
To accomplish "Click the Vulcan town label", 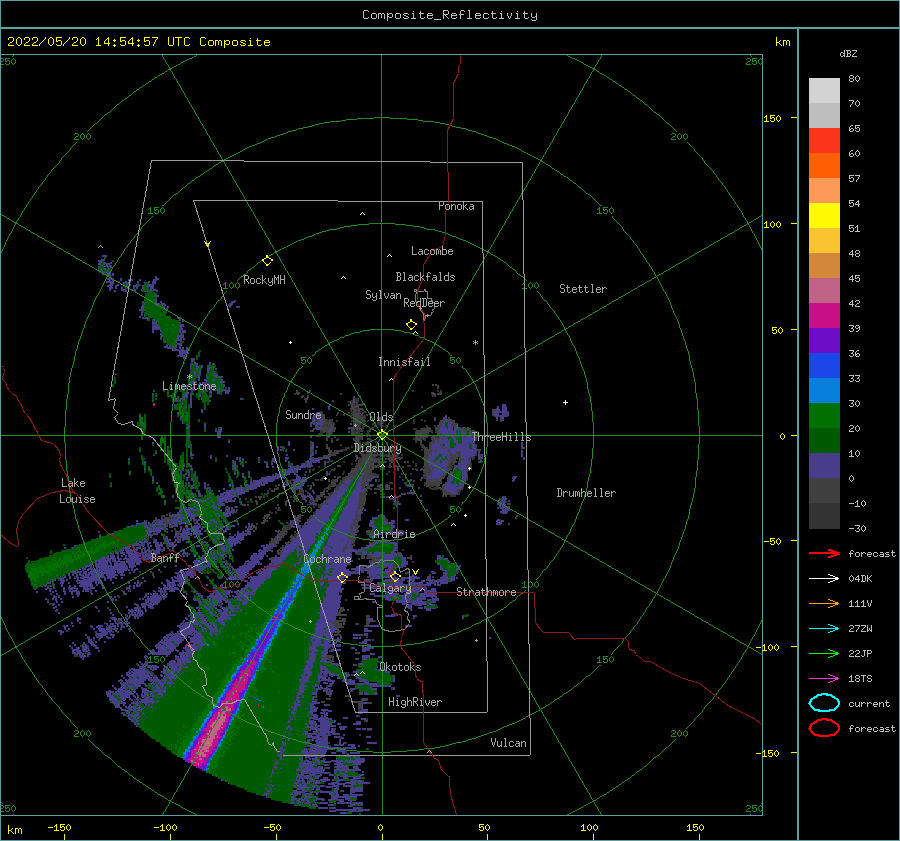I will [508, 743].
